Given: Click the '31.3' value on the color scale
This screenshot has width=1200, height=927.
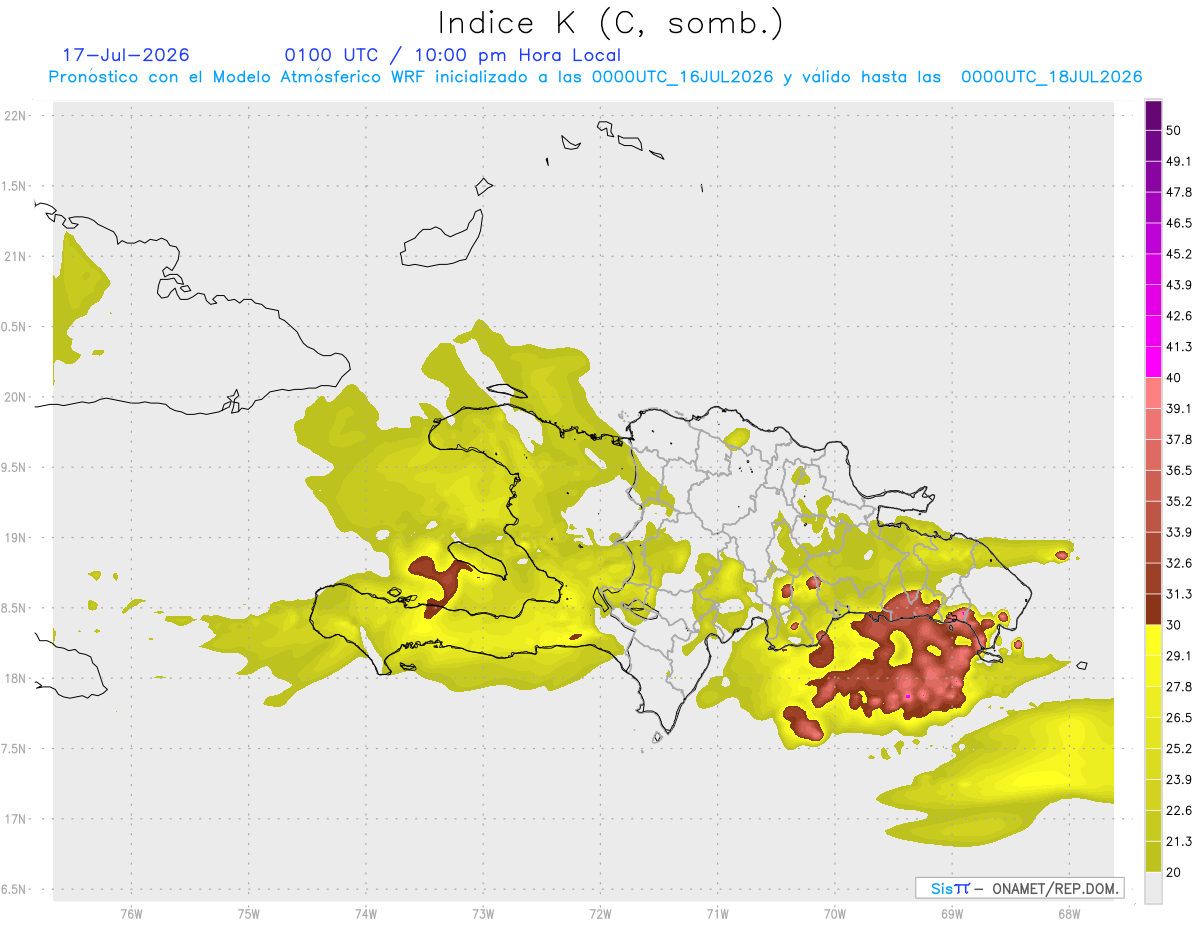Looking at the screenshot, I should 1179,594.
